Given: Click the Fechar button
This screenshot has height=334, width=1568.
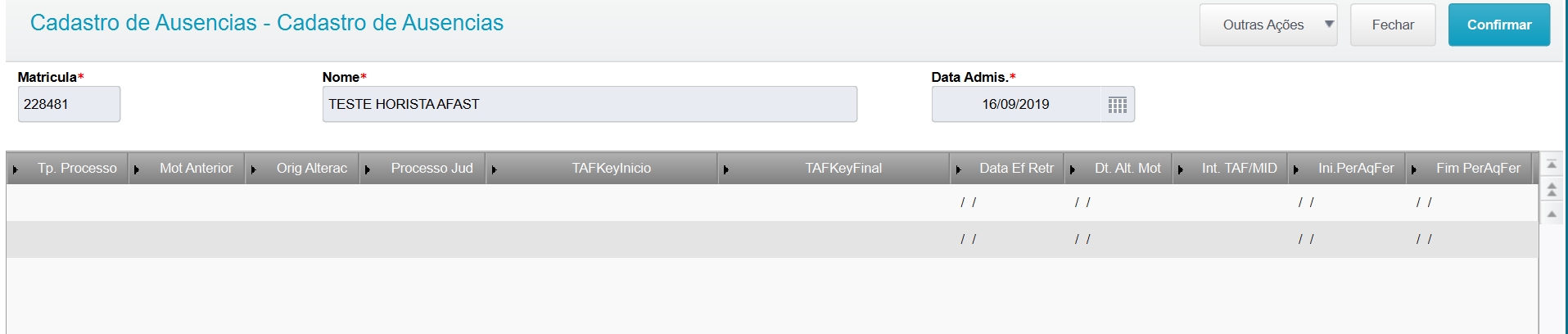Looking at the screenshot, I should [1392, 25].
